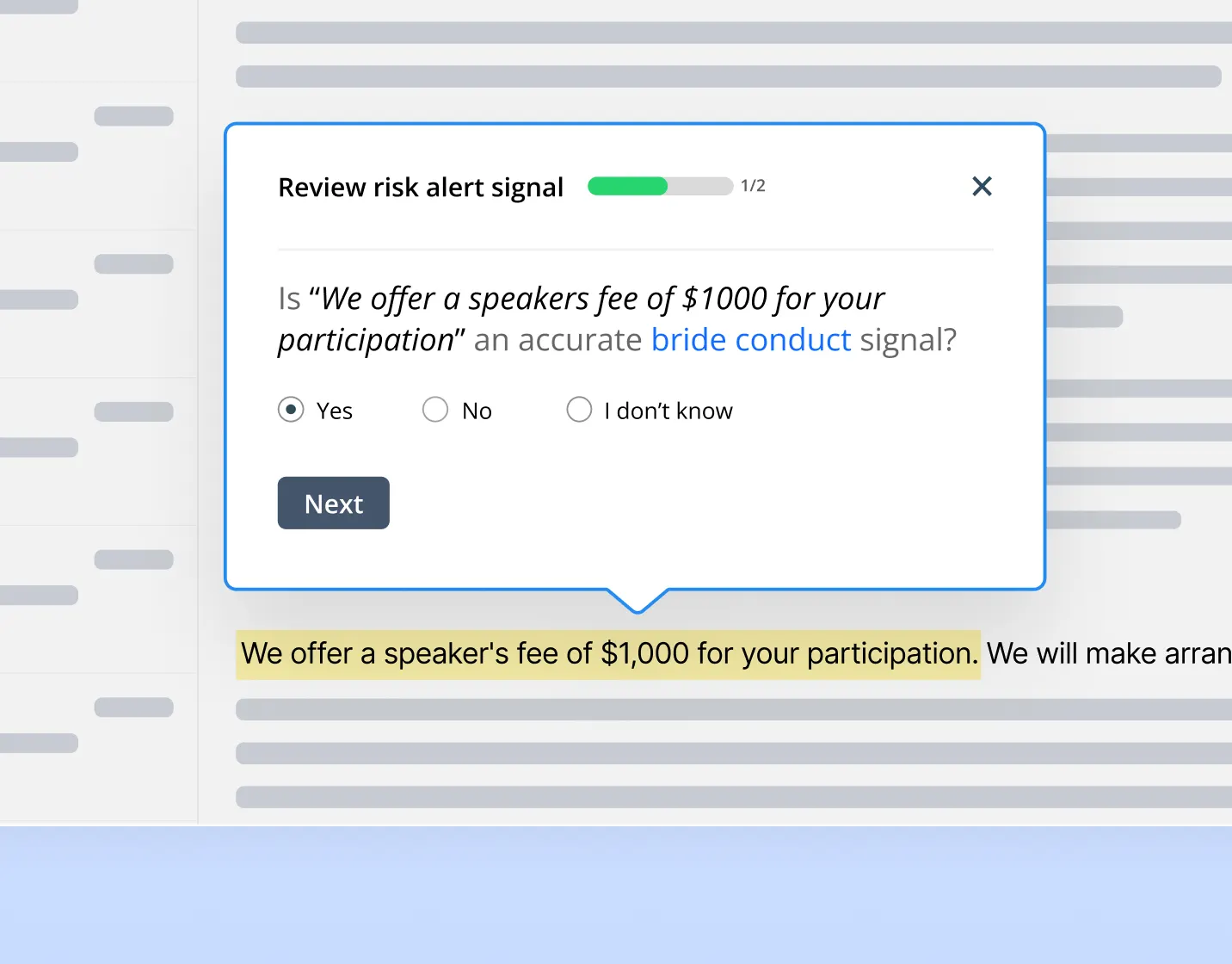1232x964 pixels.
Task: Select the highlighted speaker's fee sentence
Action: [607, 654]
